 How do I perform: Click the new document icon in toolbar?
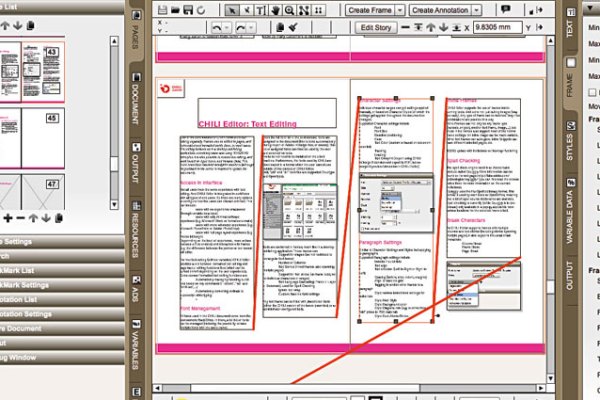point(162,10)
